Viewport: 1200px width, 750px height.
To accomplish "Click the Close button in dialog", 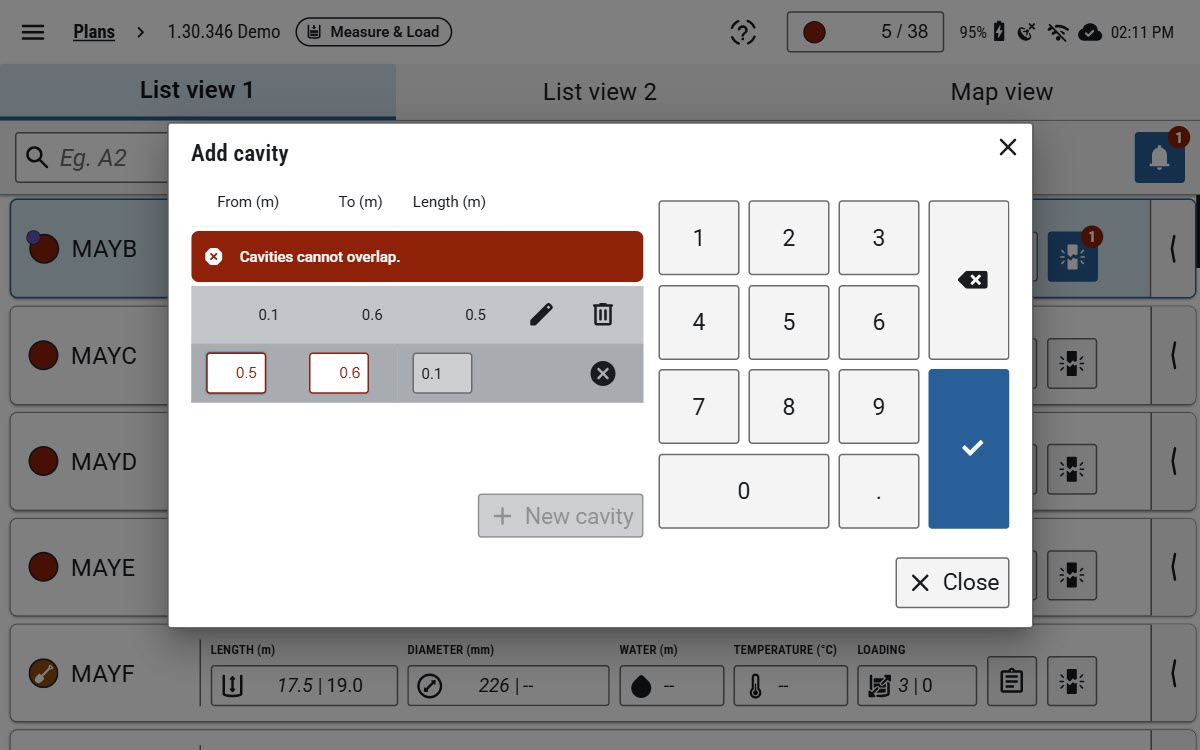I will click(x=952, y=583).
